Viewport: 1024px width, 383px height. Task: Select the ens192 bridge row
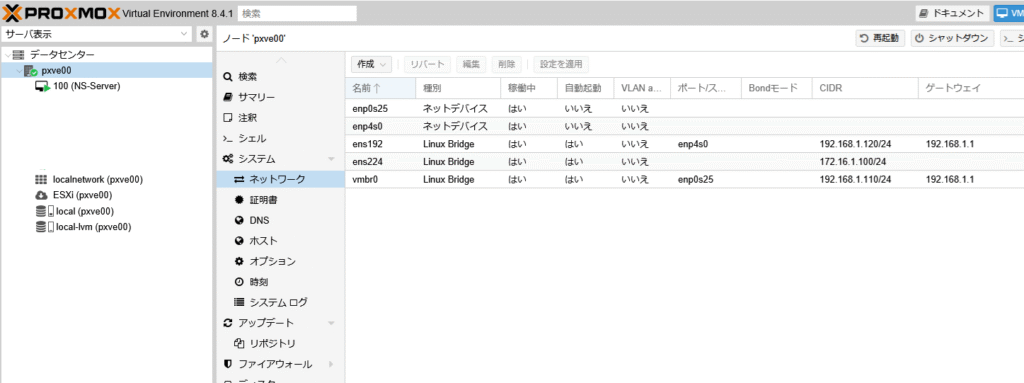684,144
